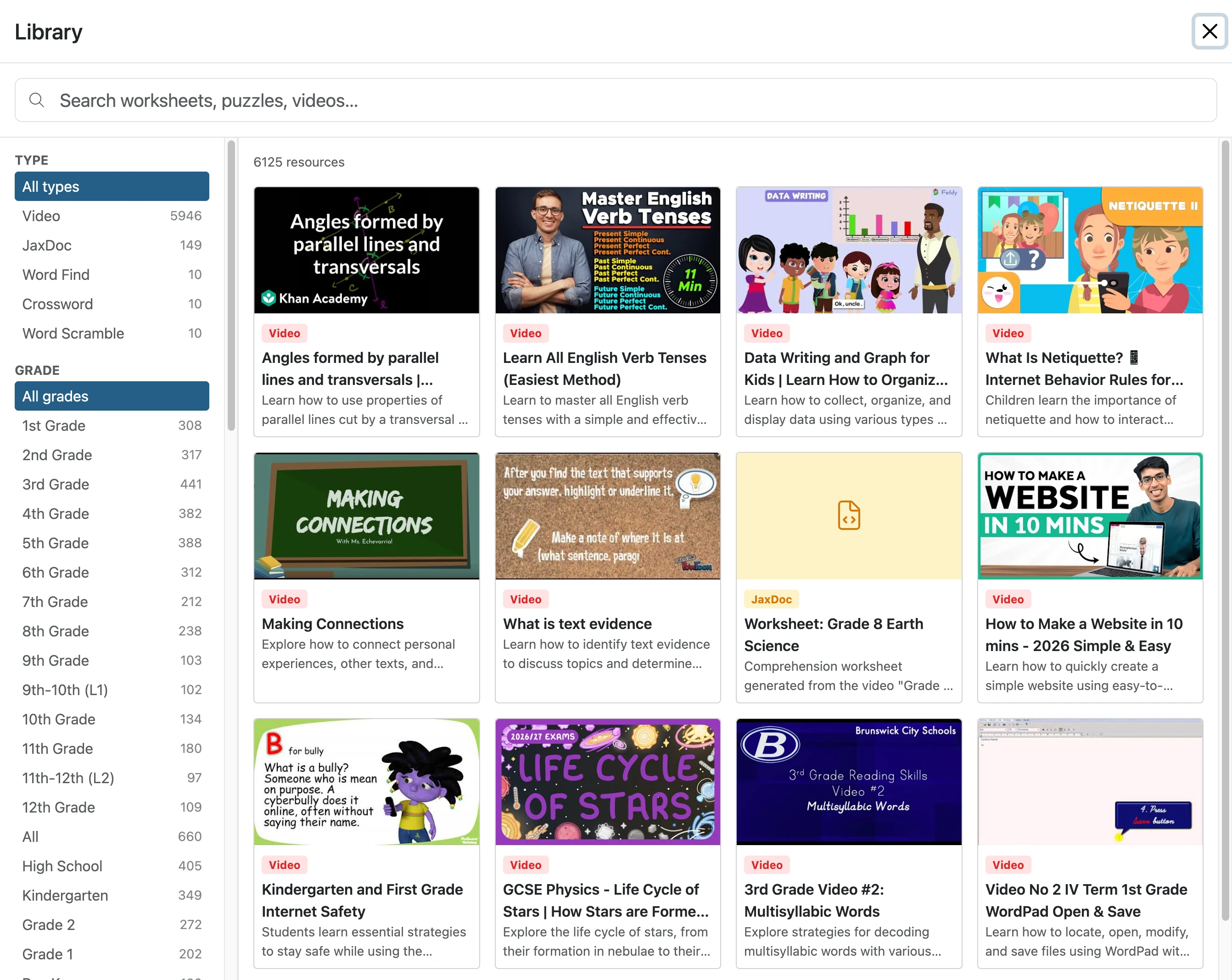
Task: Select the JaxDoc type filter
Action: 112,245
